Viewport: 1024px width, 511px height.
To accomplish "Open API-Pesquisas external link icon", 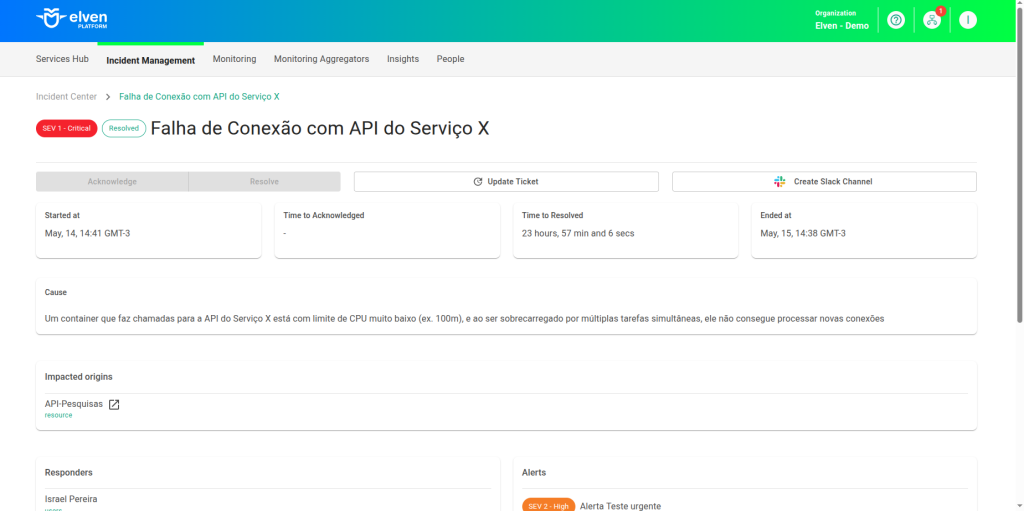I will (x=114, y=404).
